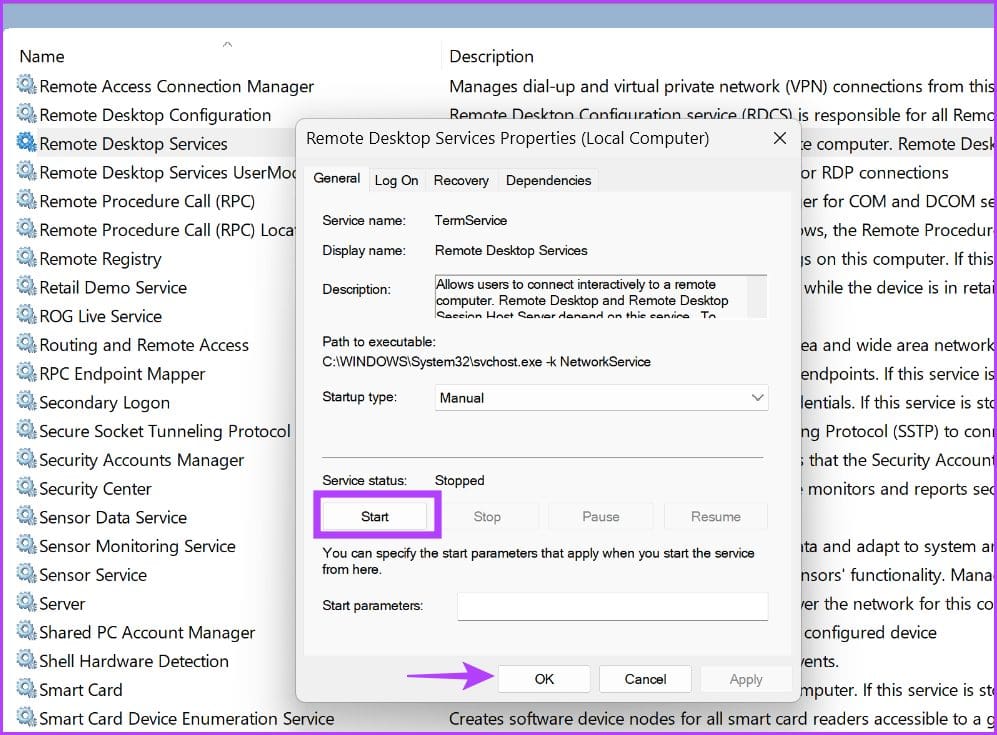
Task: Click gear icon beside RPC Endpoint Mapper
Action: tap(27, 372)
